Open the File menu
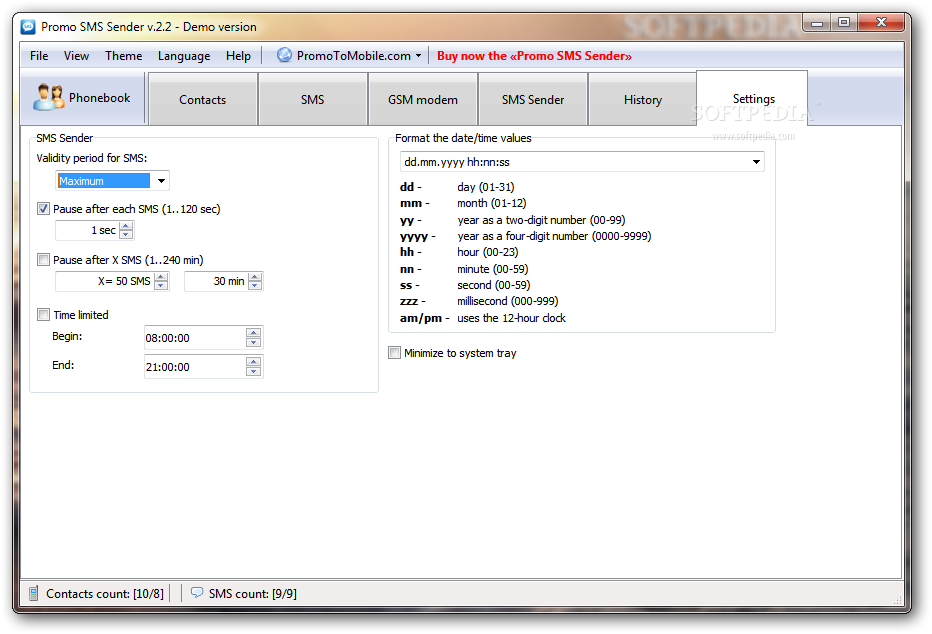Image resolution: width=932 pixels, height=634 pixels. (x=39, y=56)
